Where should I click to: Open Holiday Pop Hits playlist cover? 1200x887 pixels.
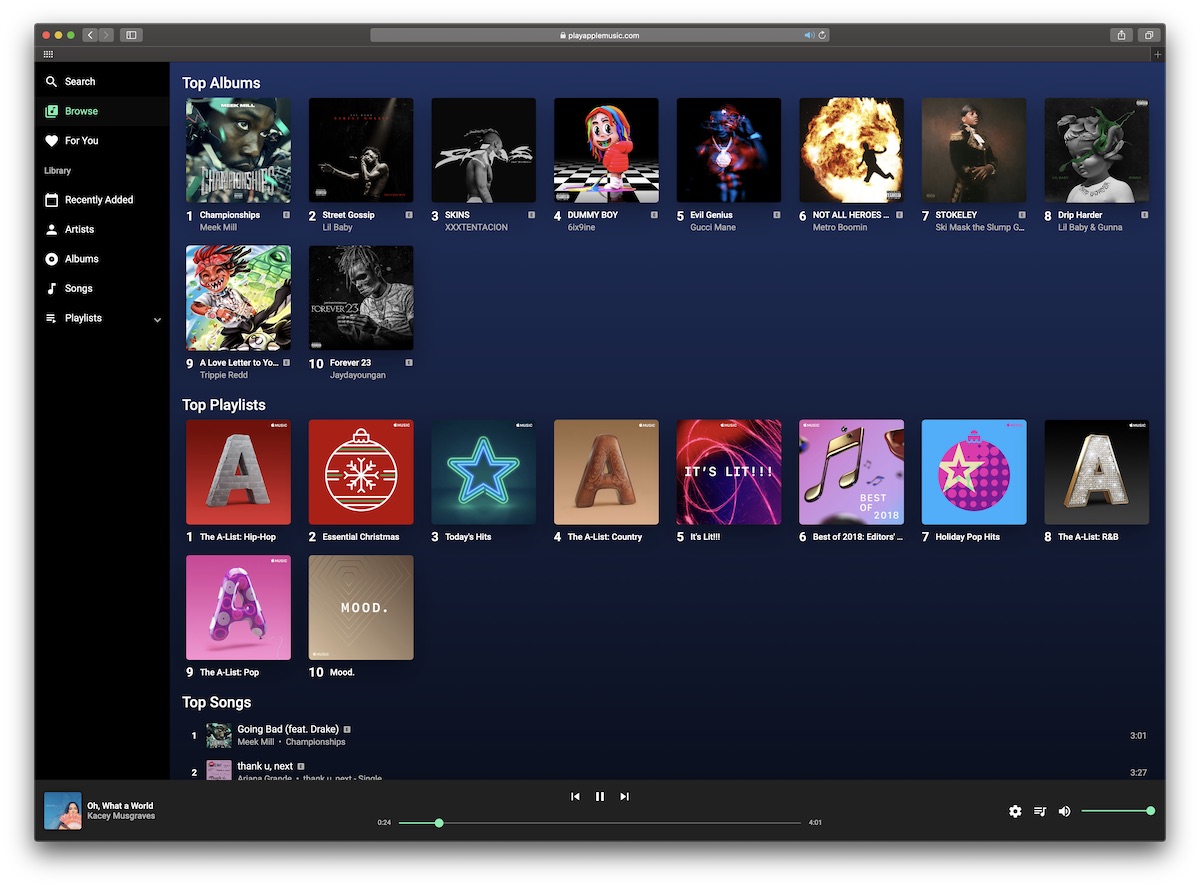[x=974, y=472]
